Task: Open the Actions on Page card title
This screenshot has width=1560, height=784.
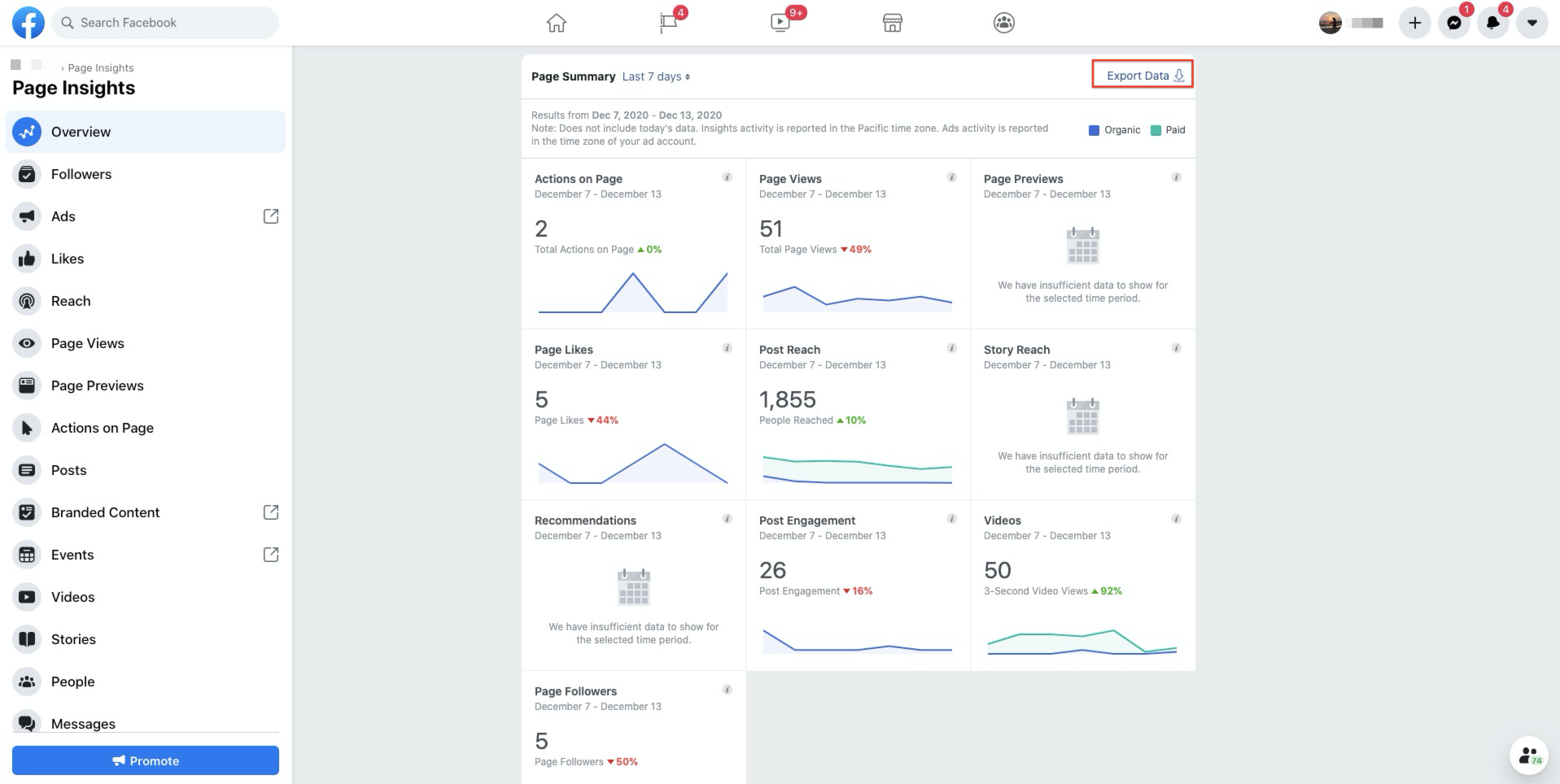Action: (x=579, y=179)
